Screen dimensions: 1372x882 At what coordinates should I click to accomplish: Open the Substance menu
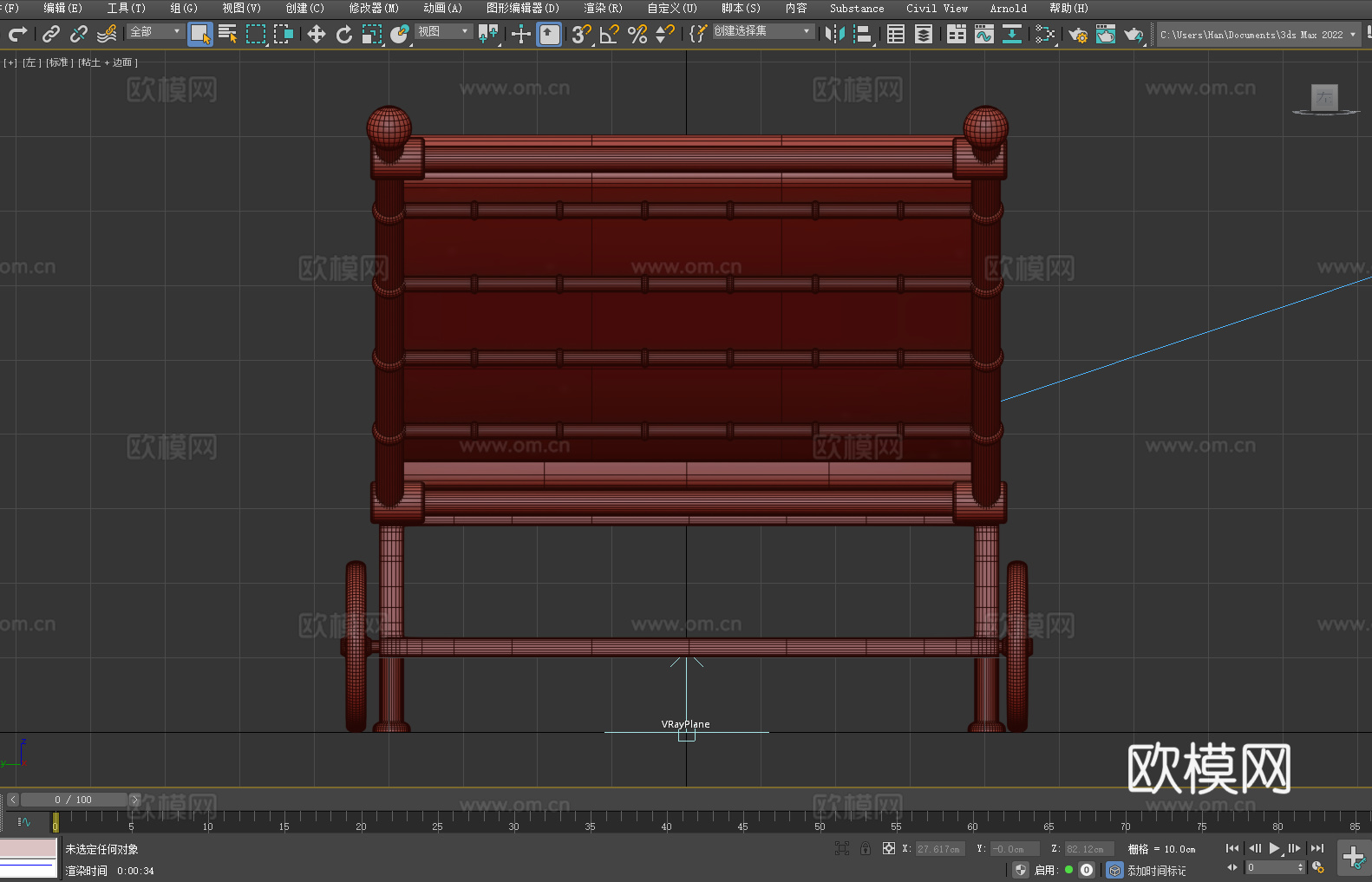click(x=857, y=8)
